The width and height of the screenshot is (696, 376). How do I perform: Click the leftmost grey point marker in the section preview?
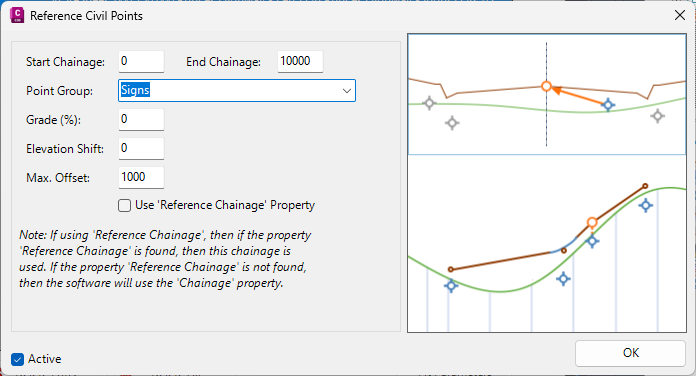[x=429, y=103]
